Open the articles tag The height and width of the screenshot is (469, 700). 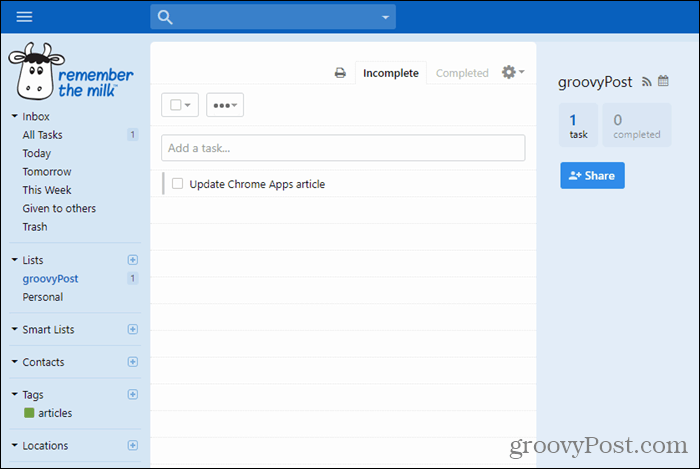point(55,413)
